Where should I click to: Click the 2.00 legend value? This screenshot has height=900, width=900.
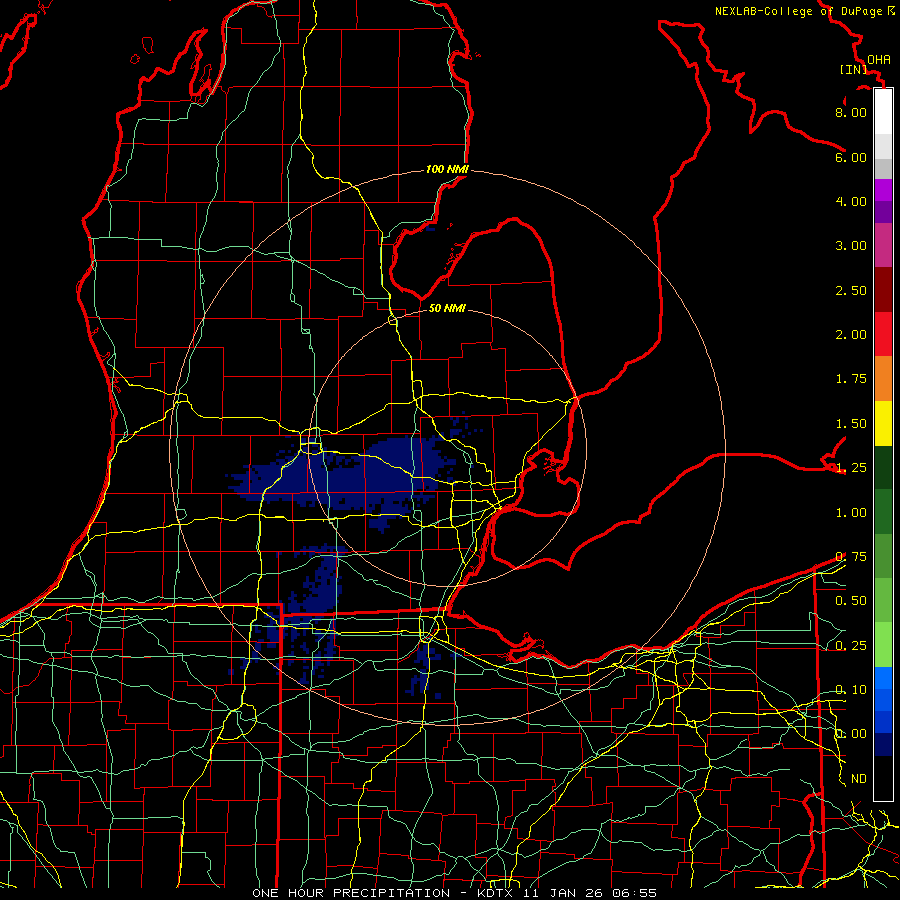(x=851, y=335)
